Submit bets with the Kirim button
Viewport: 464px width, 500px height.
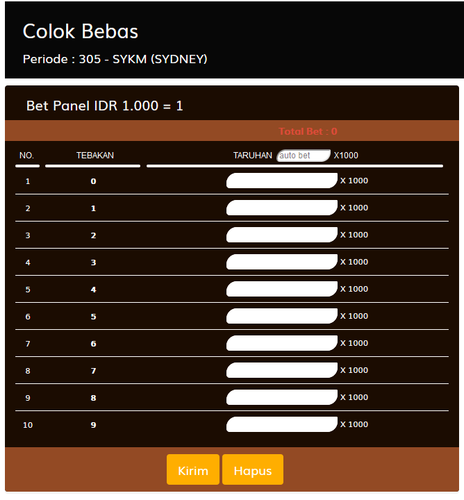tap(193, 469)
